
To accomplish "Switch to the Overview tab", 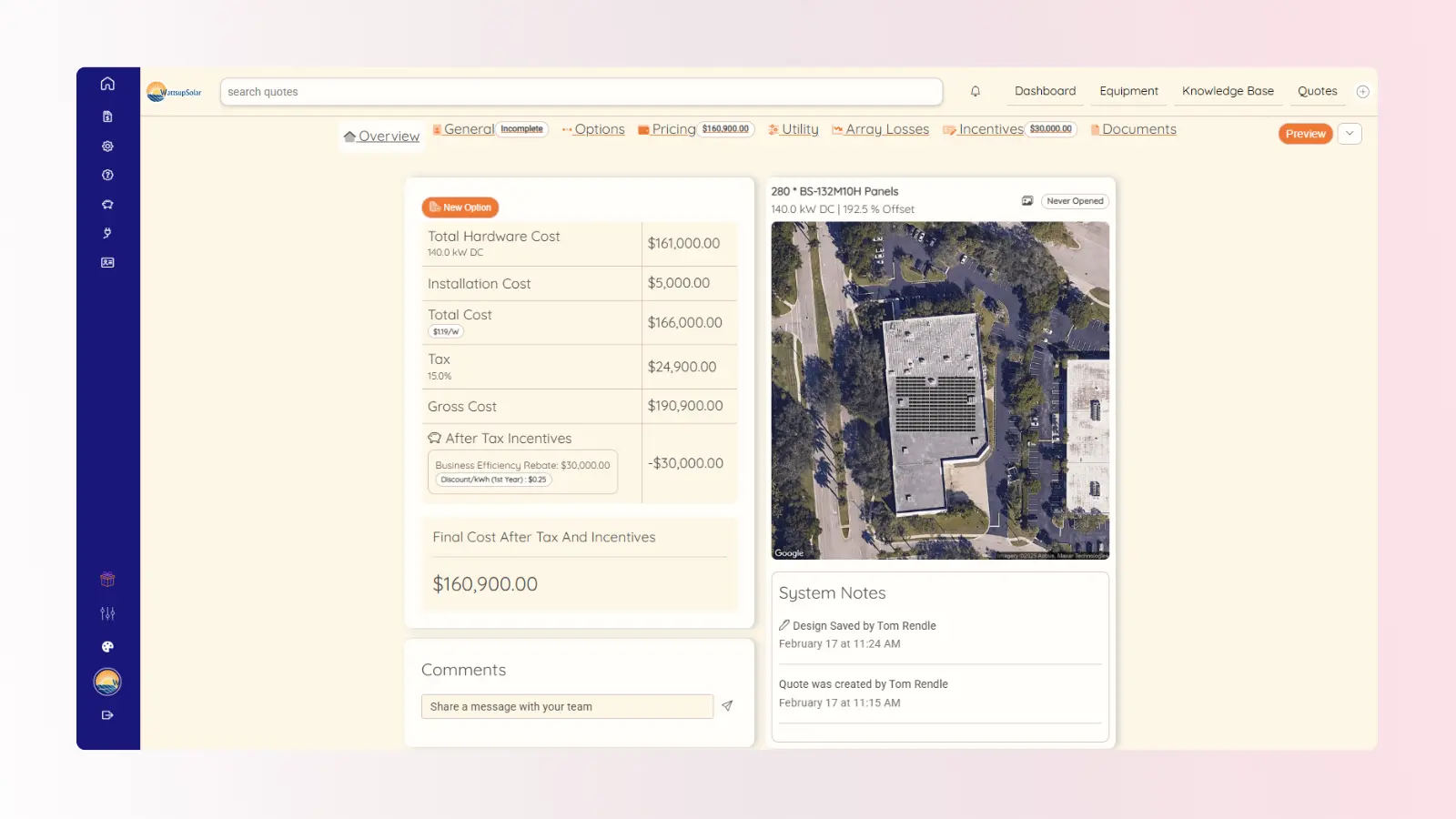I will (x=381, y=136).
